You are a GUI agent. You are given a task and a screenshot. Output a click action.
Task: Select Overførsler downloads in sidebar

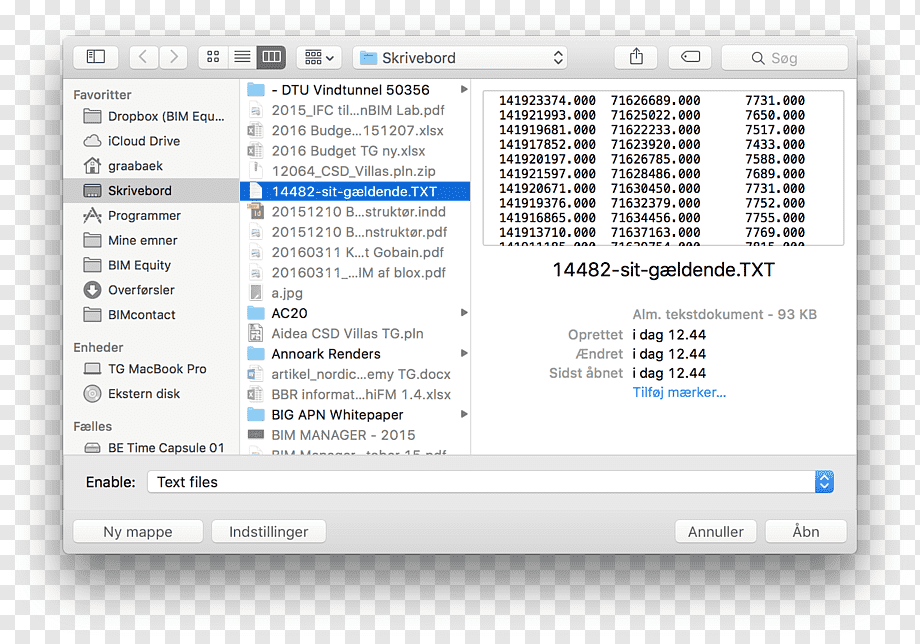coord(141,290)
